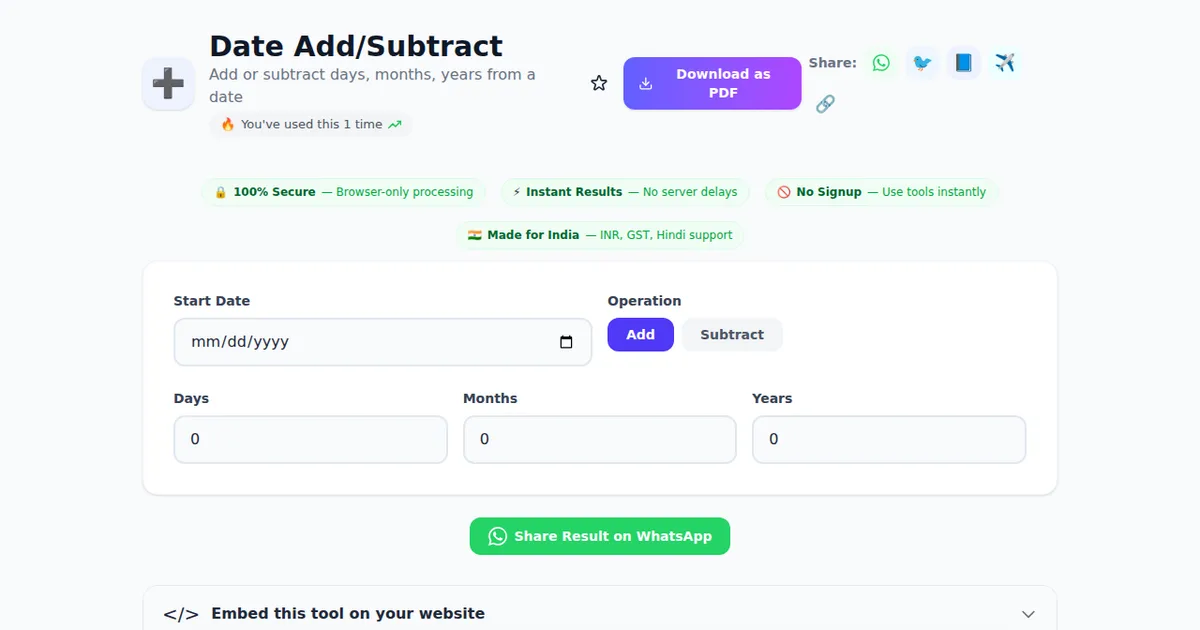Click the plus tool logo icon
The image size is (1200, 630).
click(168, 84)
